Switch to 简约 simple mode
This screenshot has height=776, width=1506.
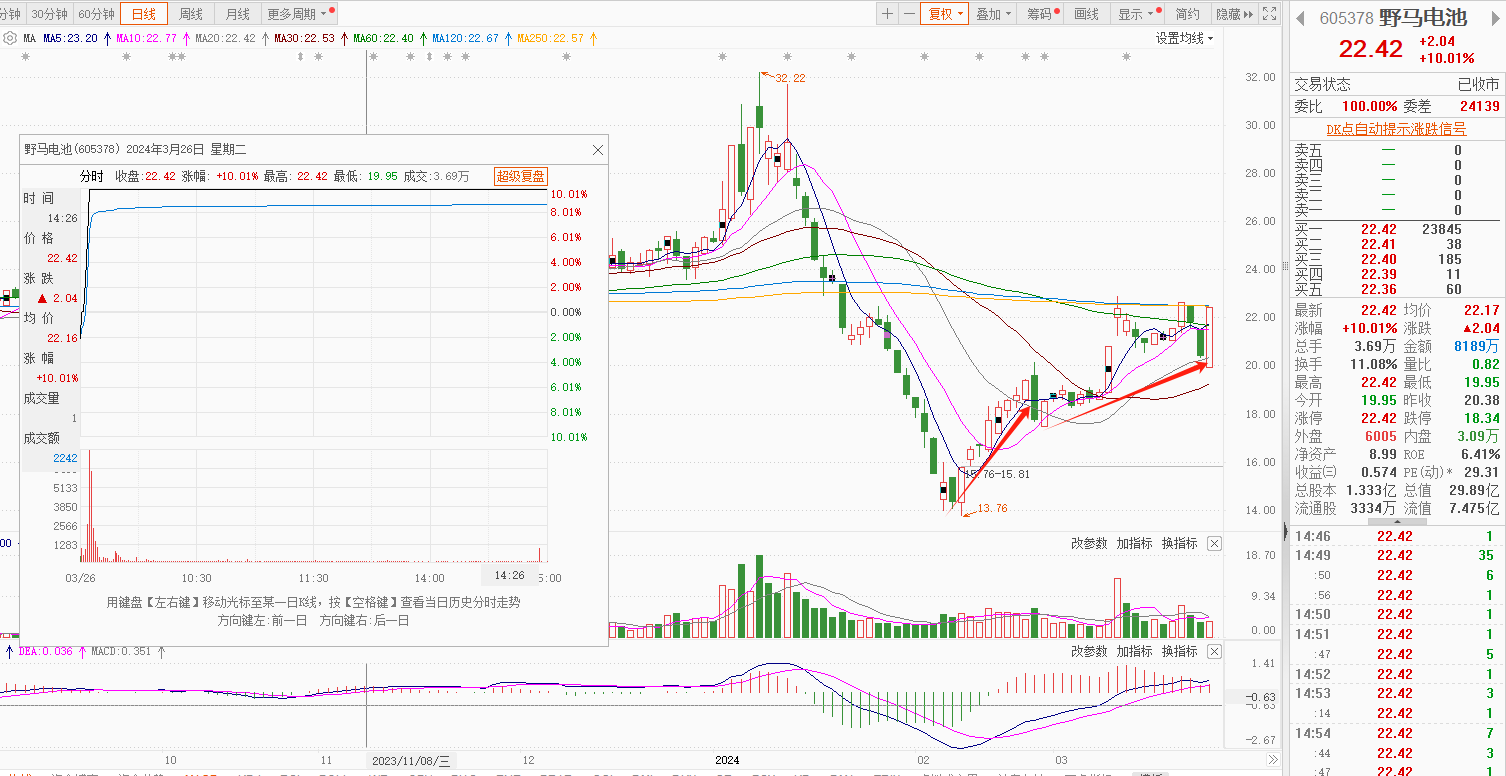point(1187,14)
